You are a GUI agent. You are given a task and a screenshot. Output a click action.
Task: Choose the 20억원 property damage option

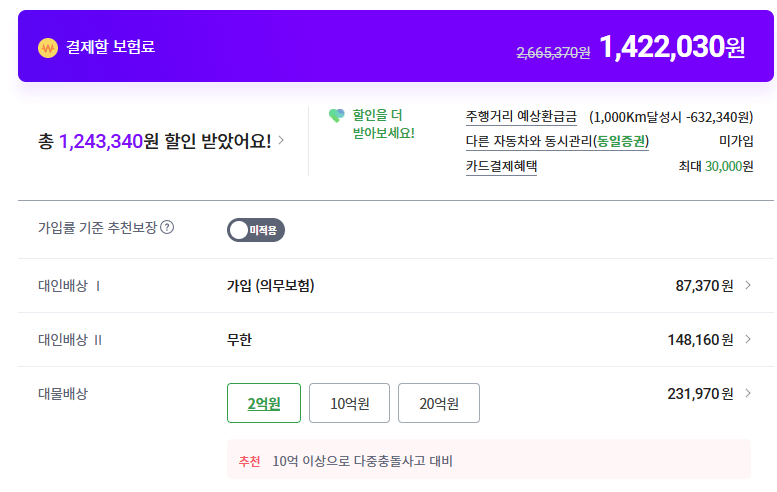tap(438, 403)
